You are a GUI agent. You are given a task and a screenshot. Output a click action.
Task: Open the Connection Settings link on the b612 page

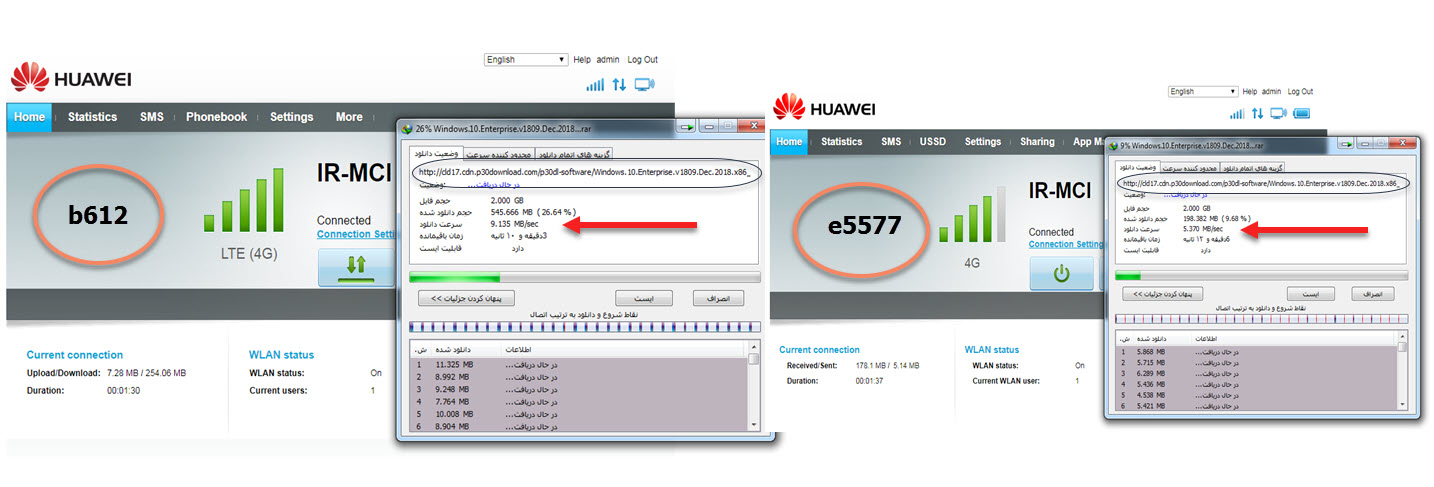click(x=357, y=234)
